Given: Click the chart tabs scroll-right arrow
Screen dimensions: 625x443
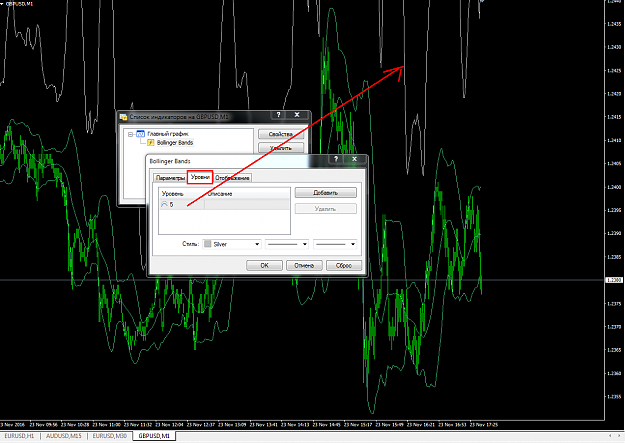Looking at the screenshot, I should pyautogui.click(x=620, y=436).
